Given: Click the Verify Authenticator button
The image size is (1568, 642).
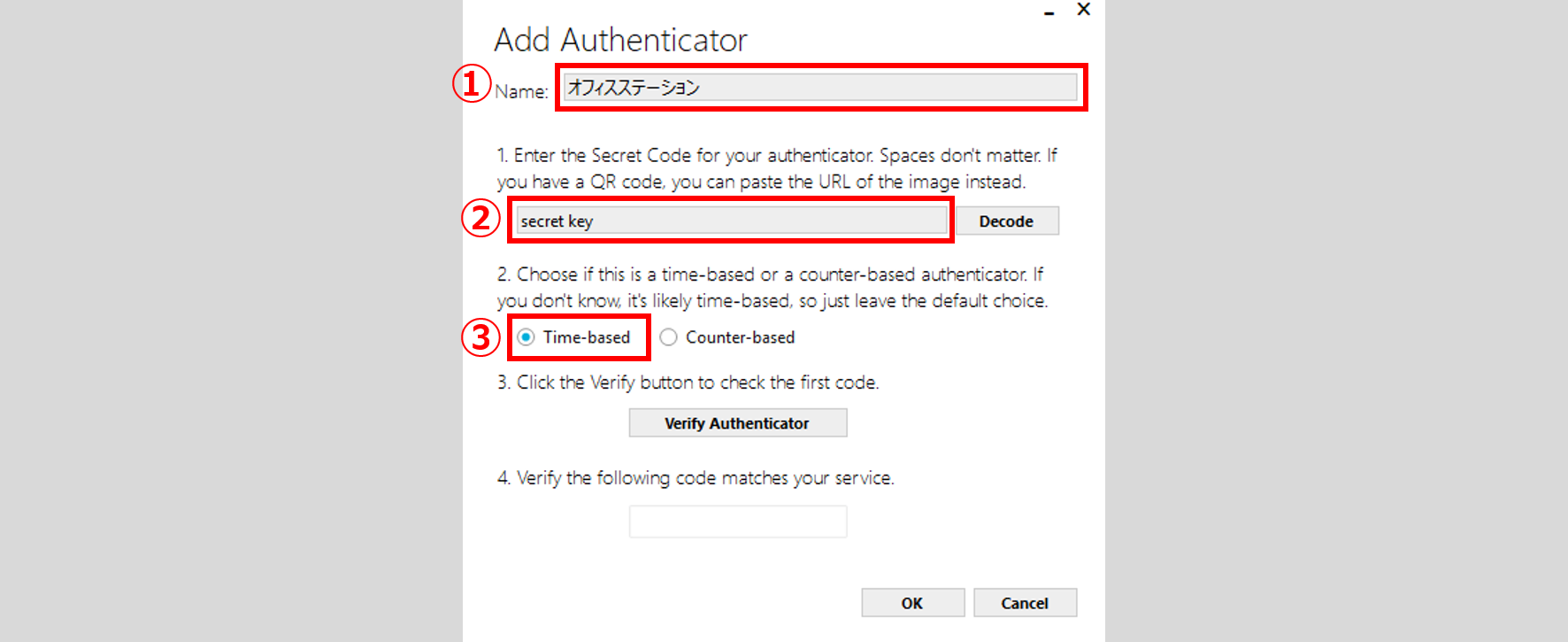Looking at the screenshot, I should click(x=737, y=423).
